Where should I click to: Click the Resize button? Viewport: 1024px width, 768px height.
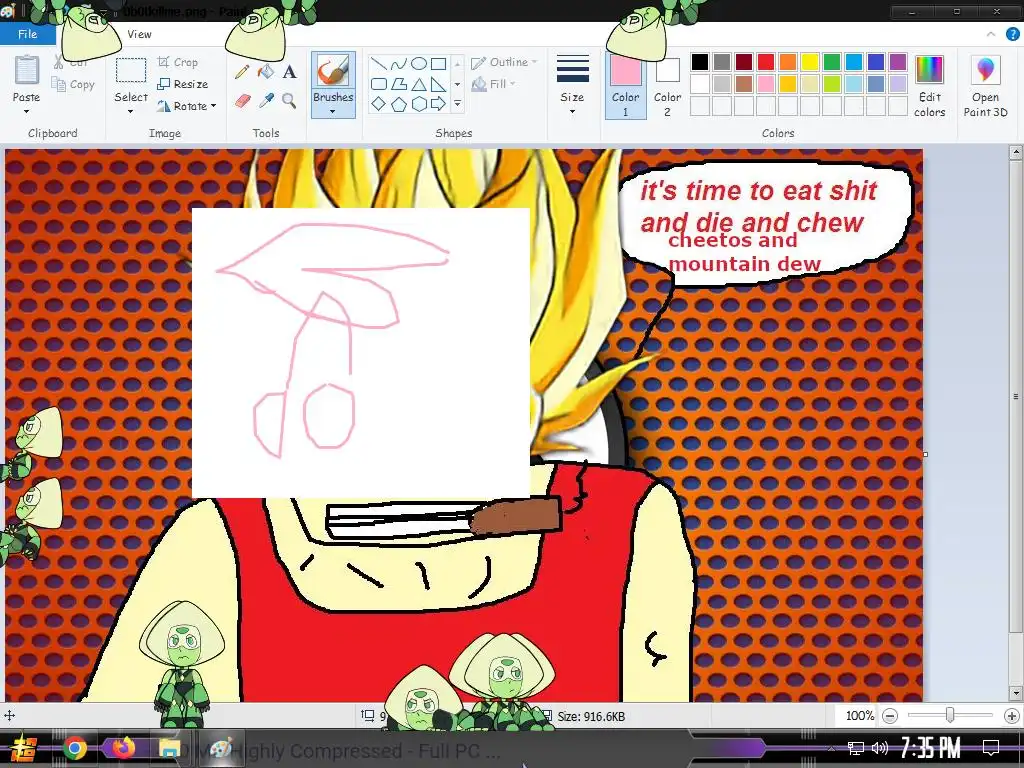pyautogui.click(x=183, y=84)
